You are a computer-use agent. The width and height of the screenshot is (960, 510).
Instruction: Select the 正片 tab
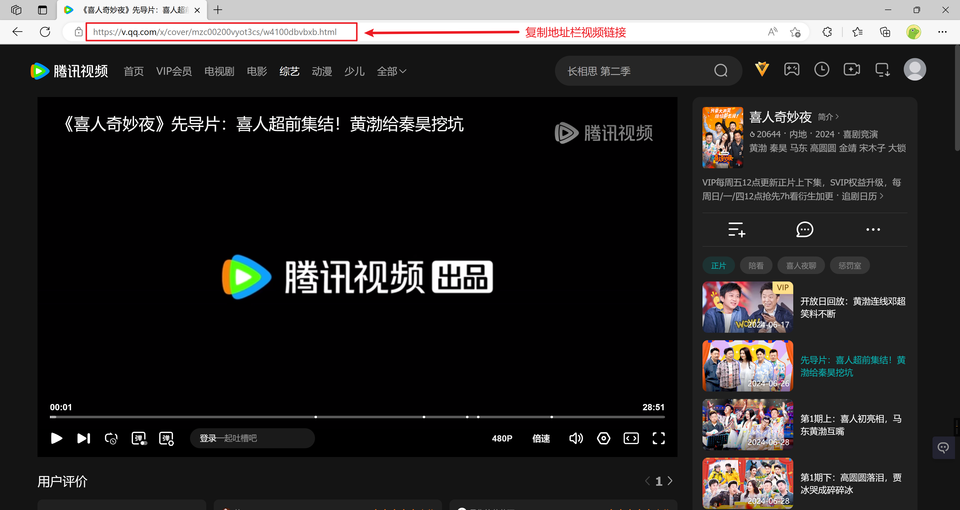click(x=719, y=266)
